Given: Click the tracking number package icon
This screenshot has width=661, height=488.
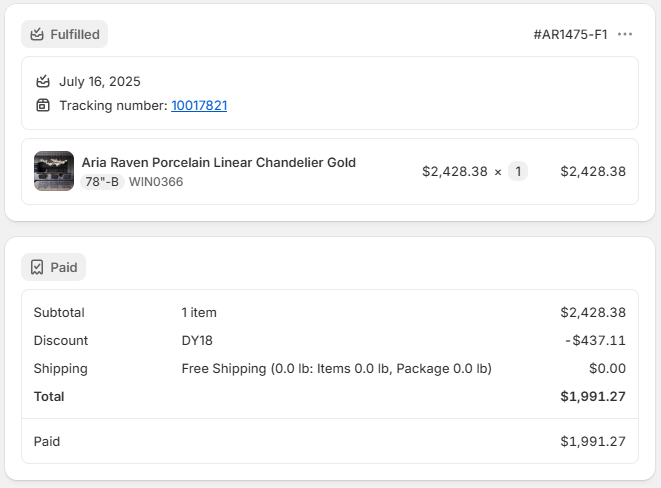Looking at the screenshot, I should (x=43, y=105).
